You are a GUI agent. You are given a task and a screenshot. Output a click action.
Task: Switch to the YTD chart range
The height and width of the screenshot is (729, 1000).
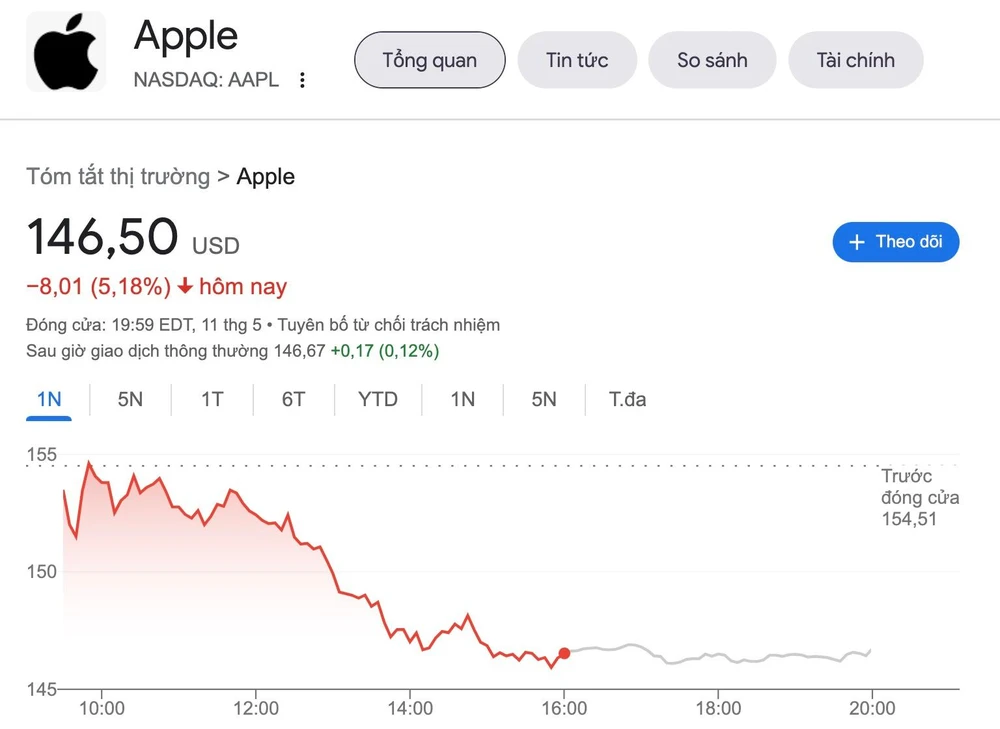(377, 399)
